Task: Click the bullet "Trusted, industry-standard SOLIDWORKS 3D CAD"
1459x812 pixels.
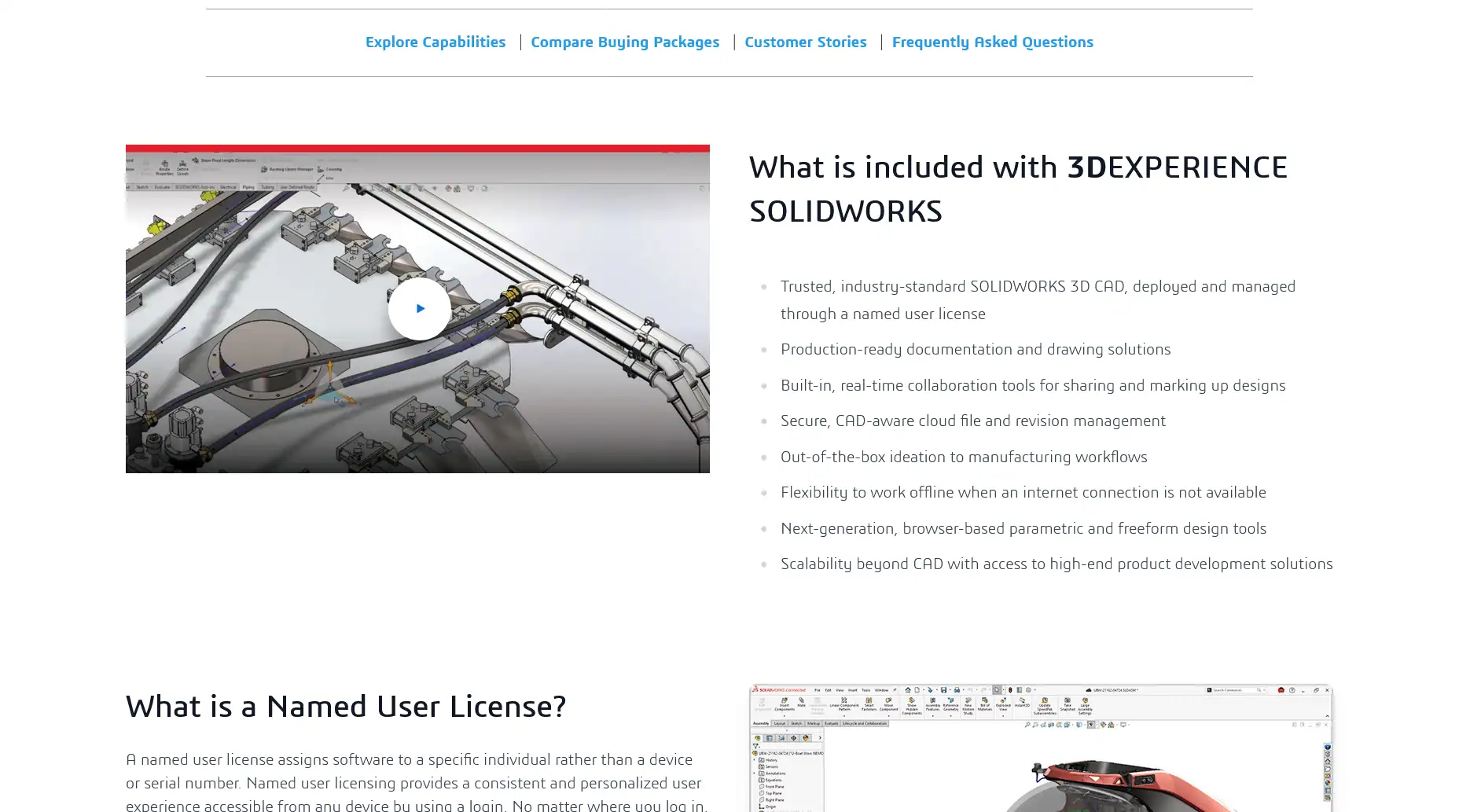Action: (x=1038, y=299)
